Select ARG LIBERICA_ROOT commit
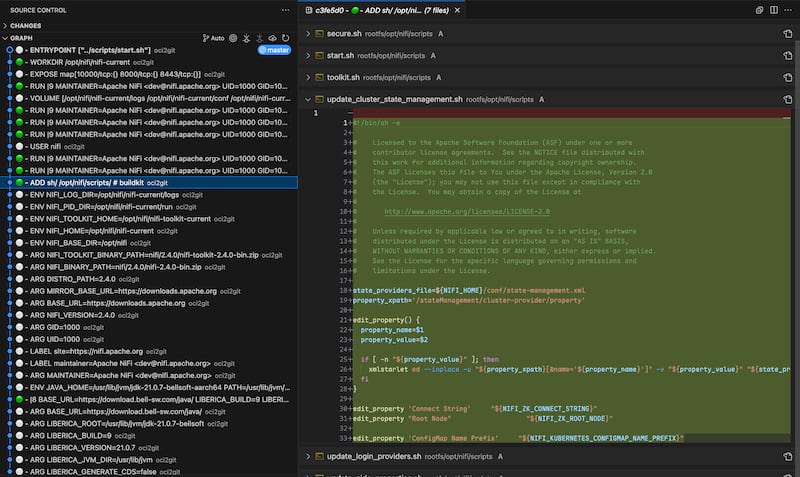The height and width of the screenshot is (477, 800). [148, 424]
